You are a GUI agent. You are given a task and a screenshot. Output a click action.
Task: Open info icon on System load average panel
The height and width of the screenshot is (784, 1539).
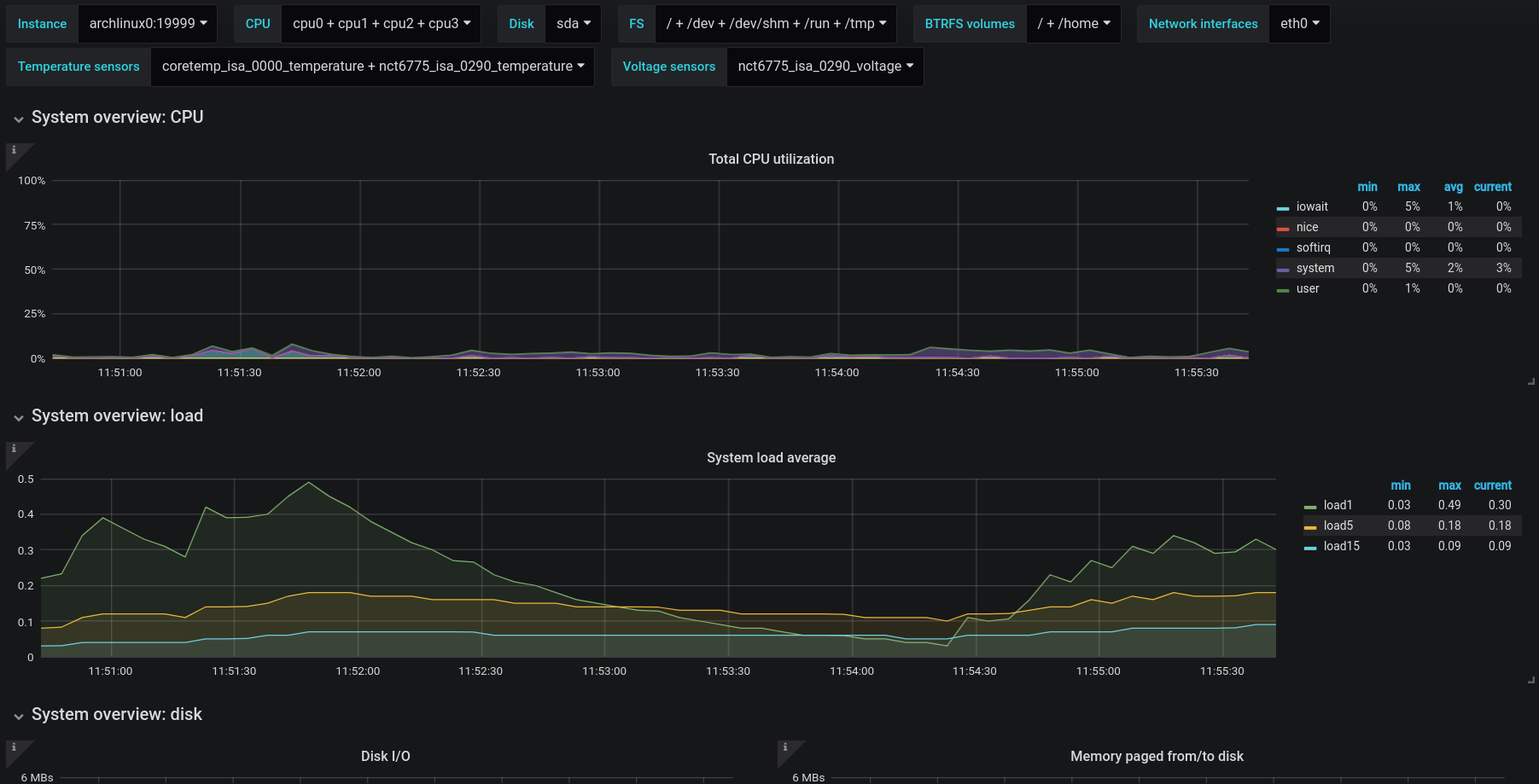click(14, 449)
